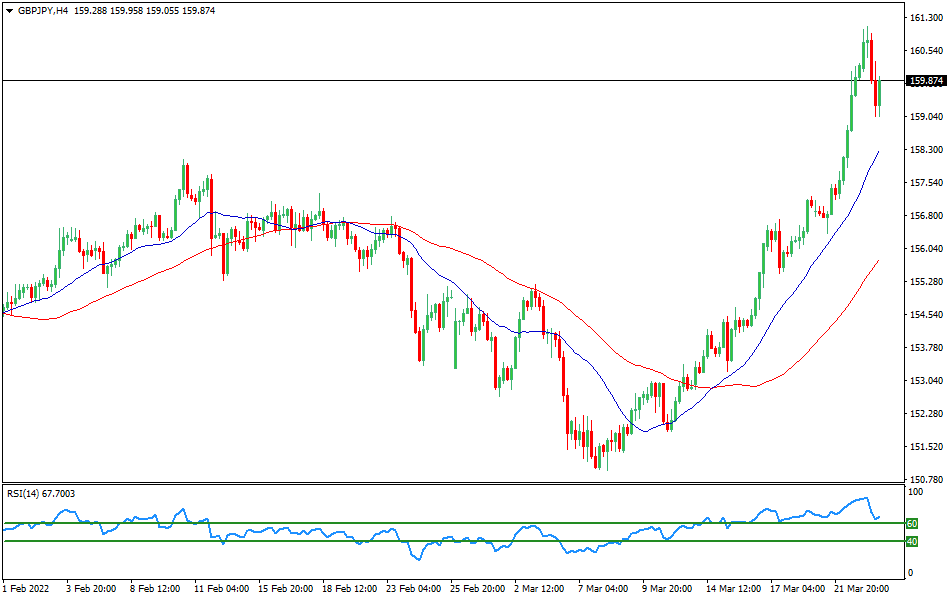Toggle selection of the lower RSI level line

pos(400,541)
